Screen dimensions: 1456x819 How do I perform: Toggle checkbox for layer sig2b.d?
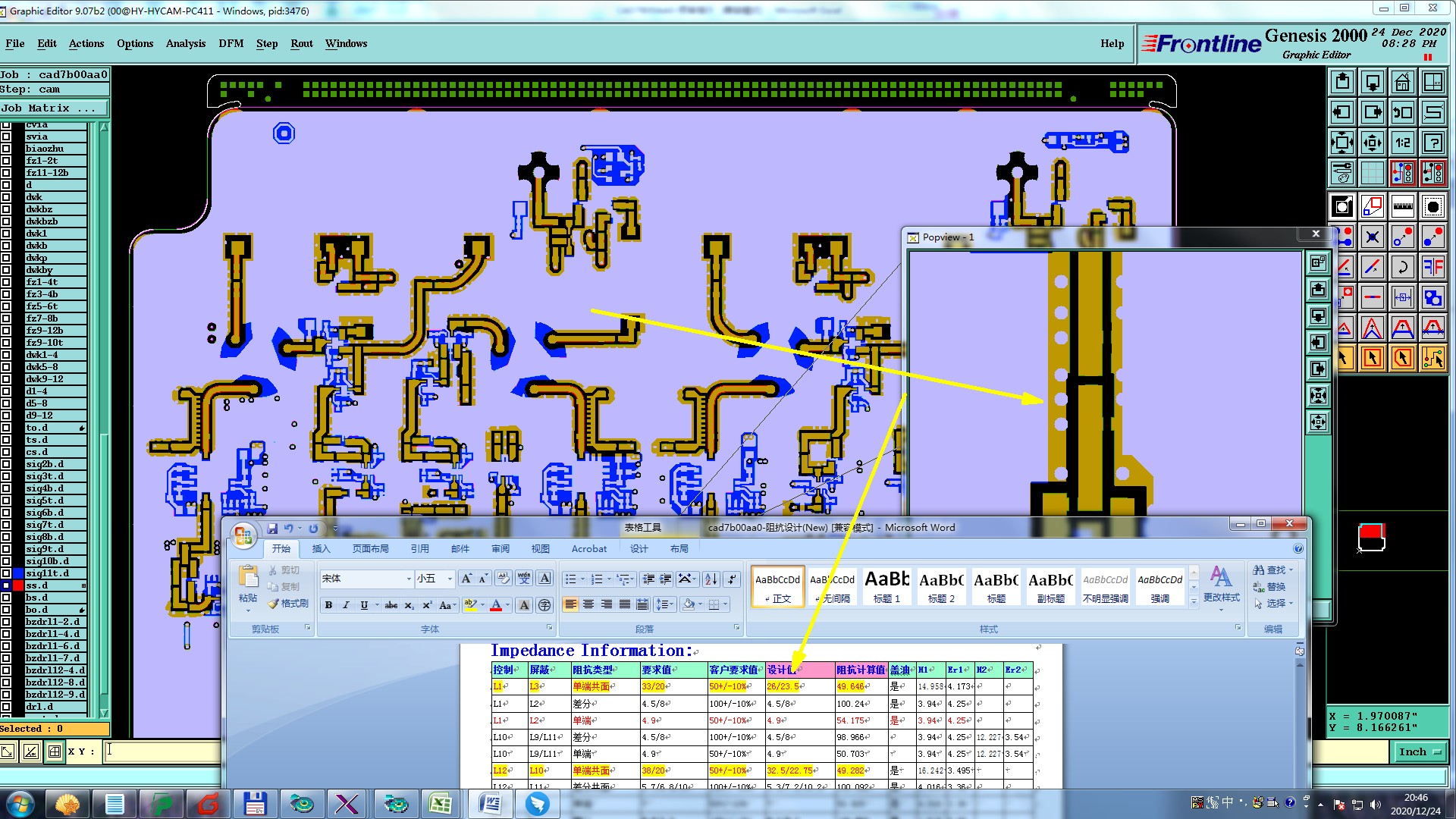point(6,464)
